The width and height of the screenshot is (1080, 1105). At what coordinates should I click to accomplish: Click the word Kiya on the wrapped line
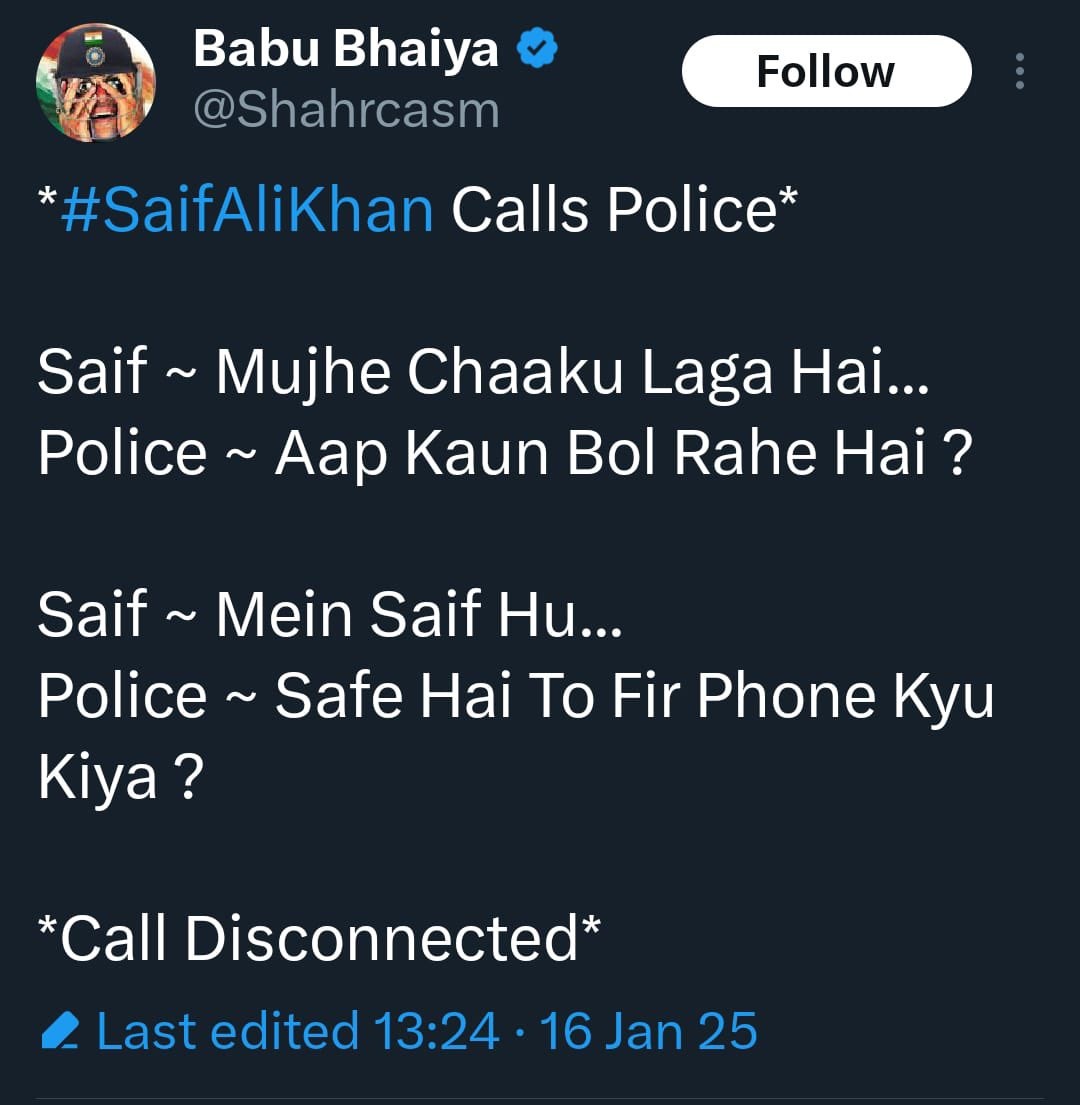(x=97, y=777)
